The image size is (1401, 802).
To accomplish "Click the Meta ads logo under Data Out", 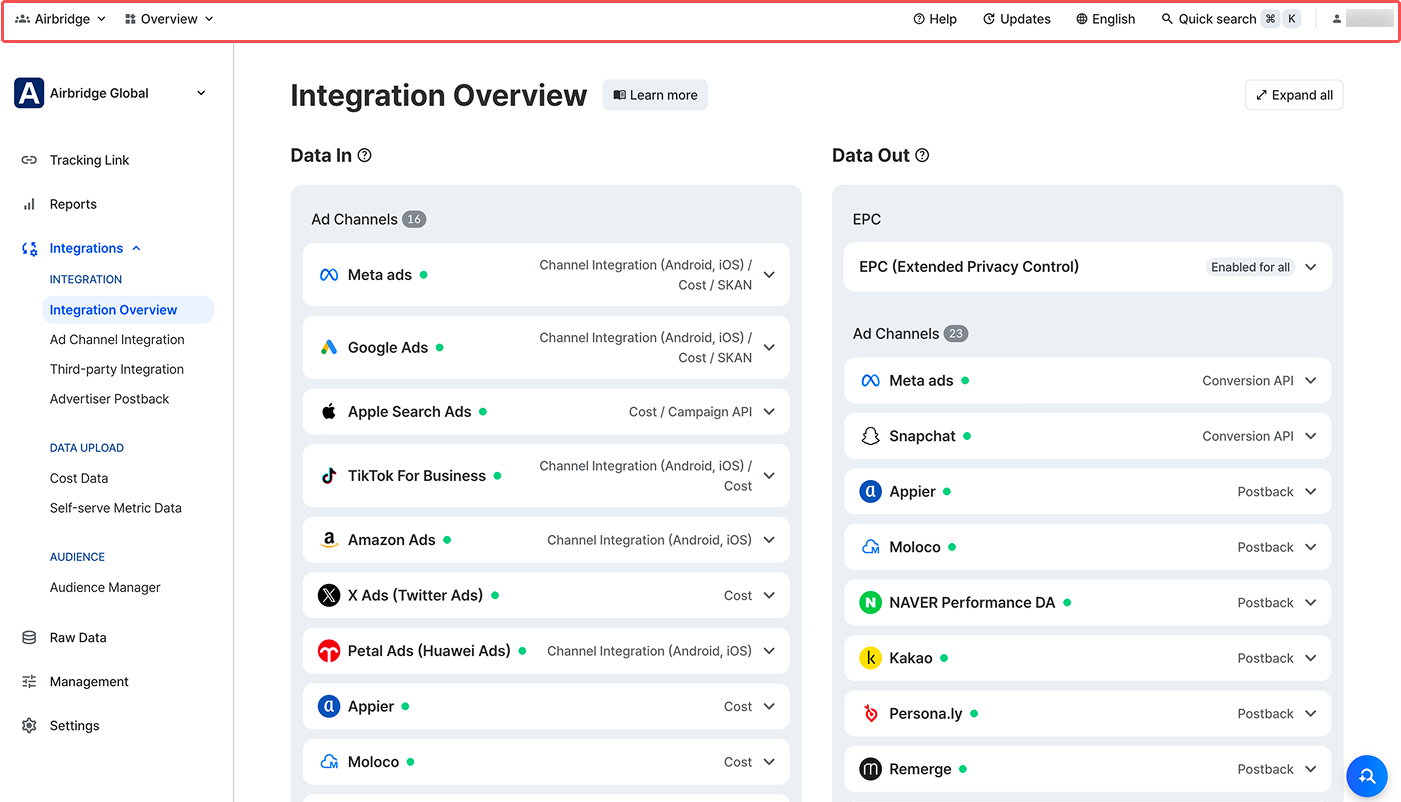I will click(871, 381).
